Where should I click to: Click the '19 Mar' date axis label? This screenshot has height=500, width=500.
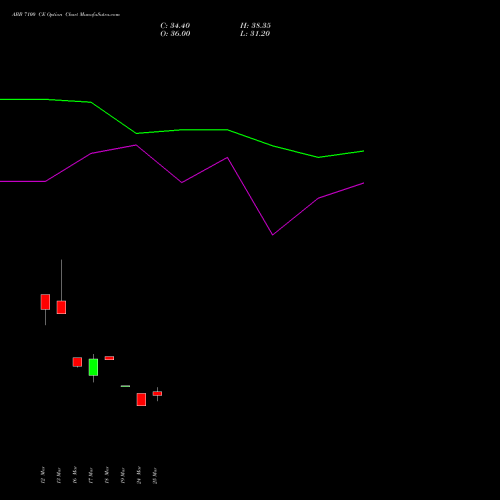click(123, 475)
